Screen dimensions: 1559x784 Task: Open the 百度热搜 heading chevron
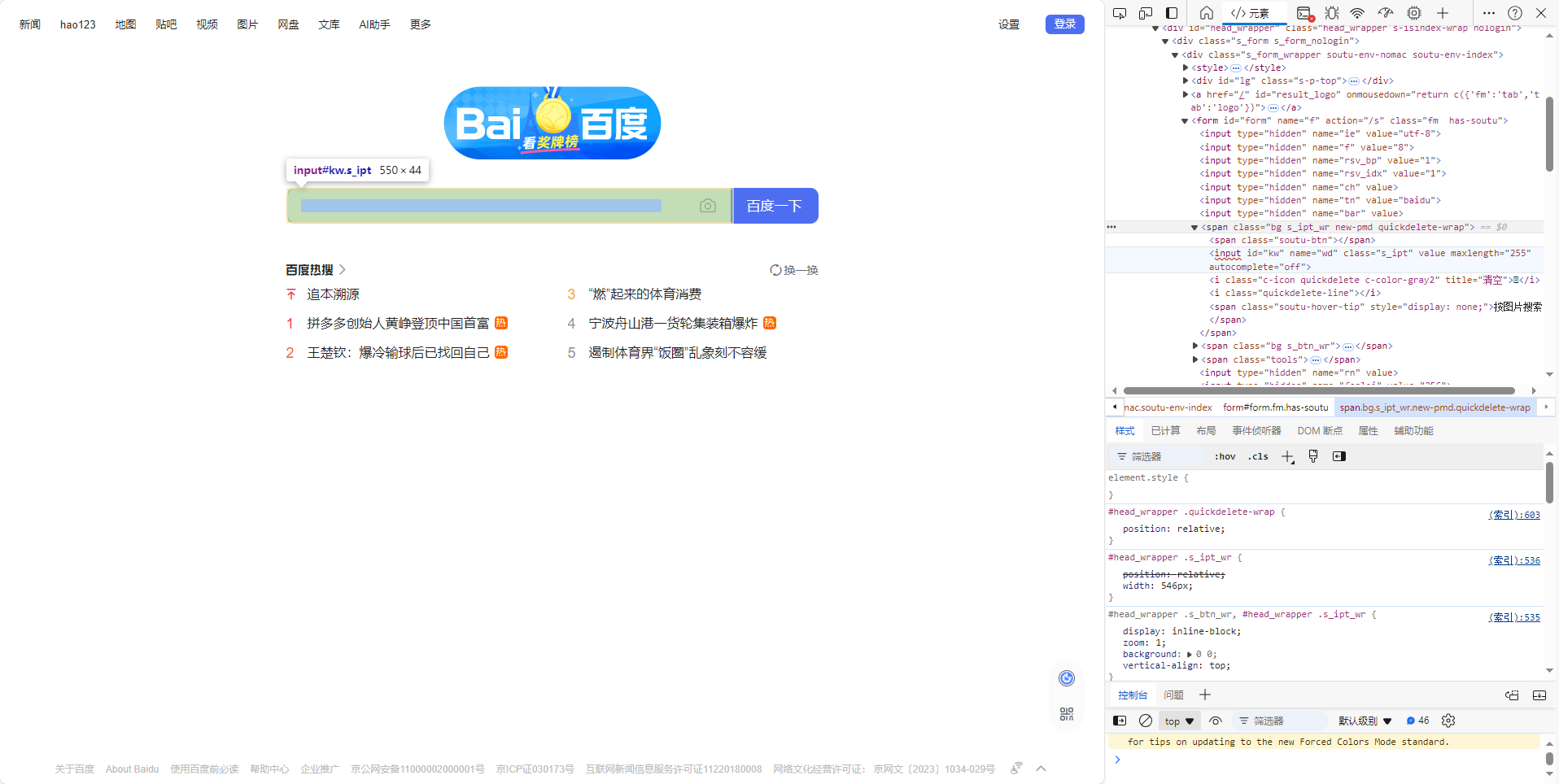click(x=343, y=270)
